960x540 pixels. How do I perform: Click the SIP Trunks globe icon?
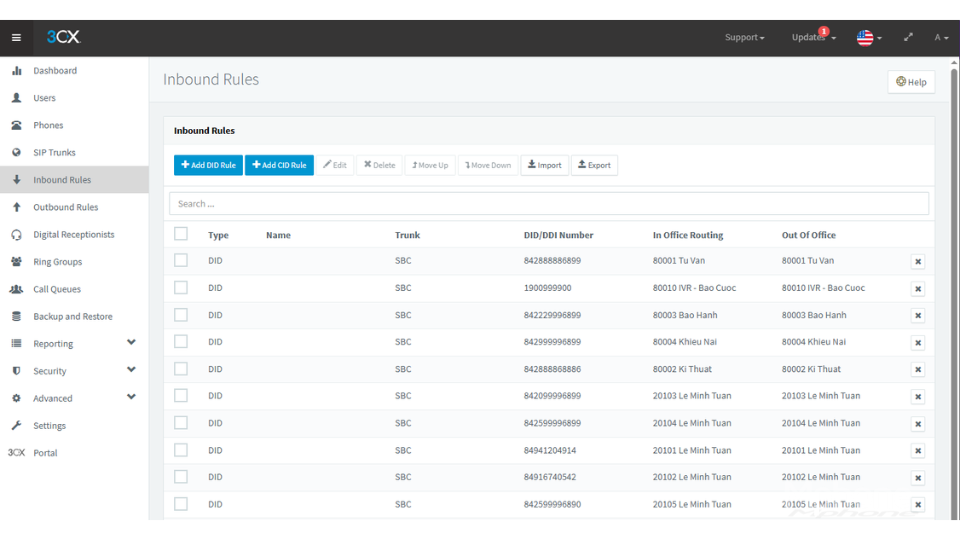tap(17, 152)
